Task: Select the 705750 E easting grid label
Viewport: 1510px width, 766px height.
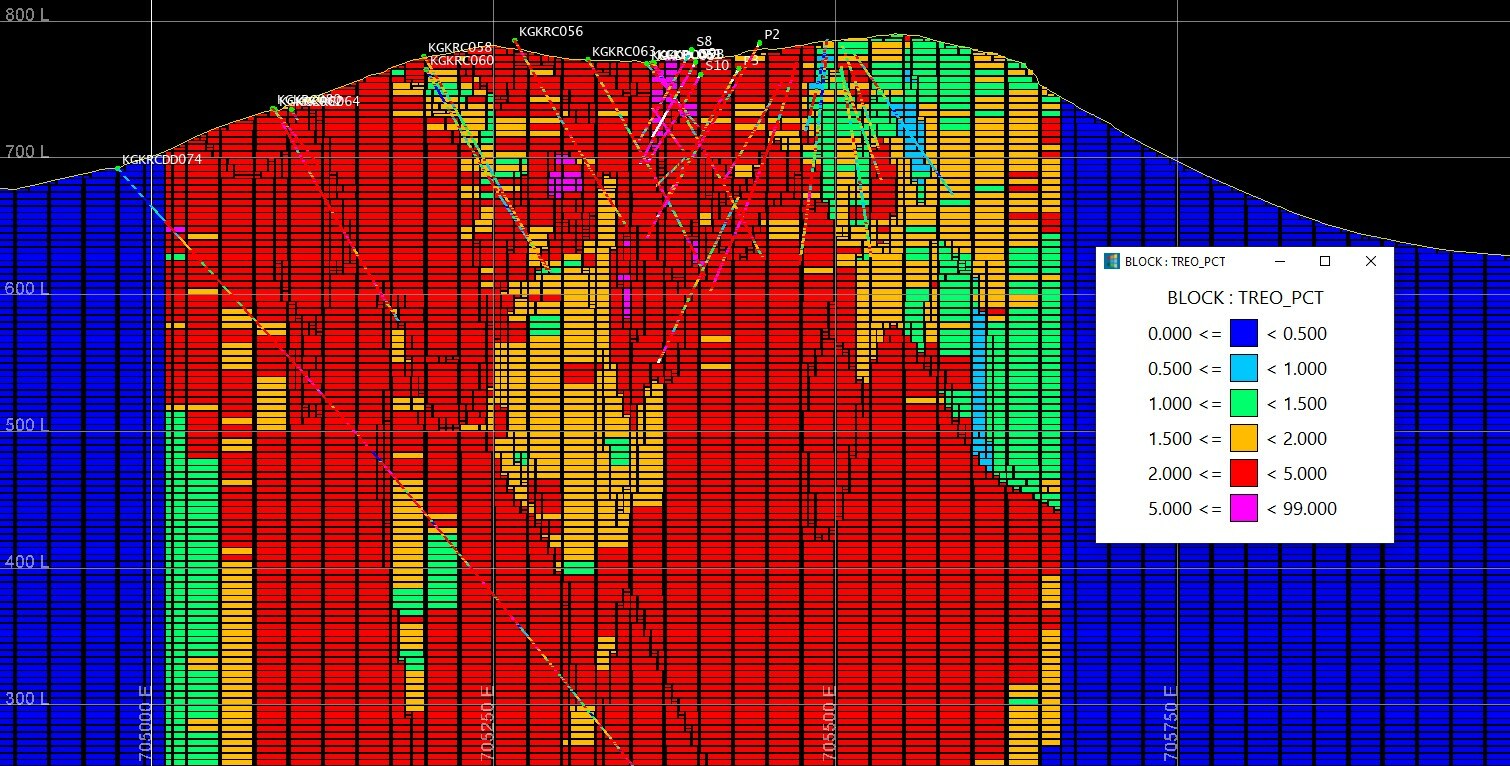Action: pyautogui.click(x=1171, y=724)
